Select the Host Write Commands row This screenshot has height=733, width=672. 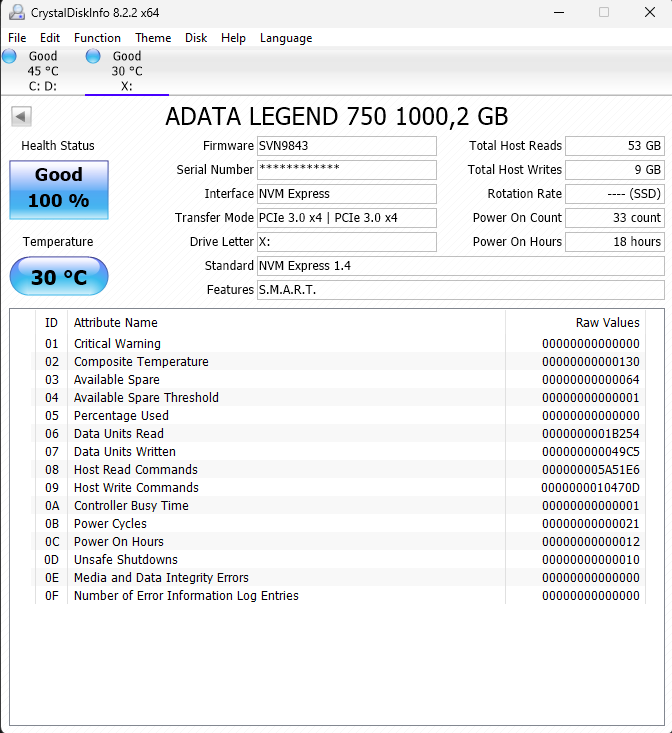tap(338, 488)
